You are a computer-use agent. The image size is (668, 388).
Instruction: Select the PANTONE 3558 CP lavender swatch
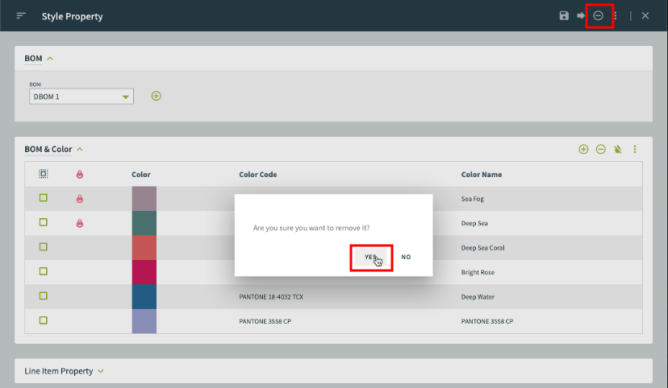tap(144, 321)
